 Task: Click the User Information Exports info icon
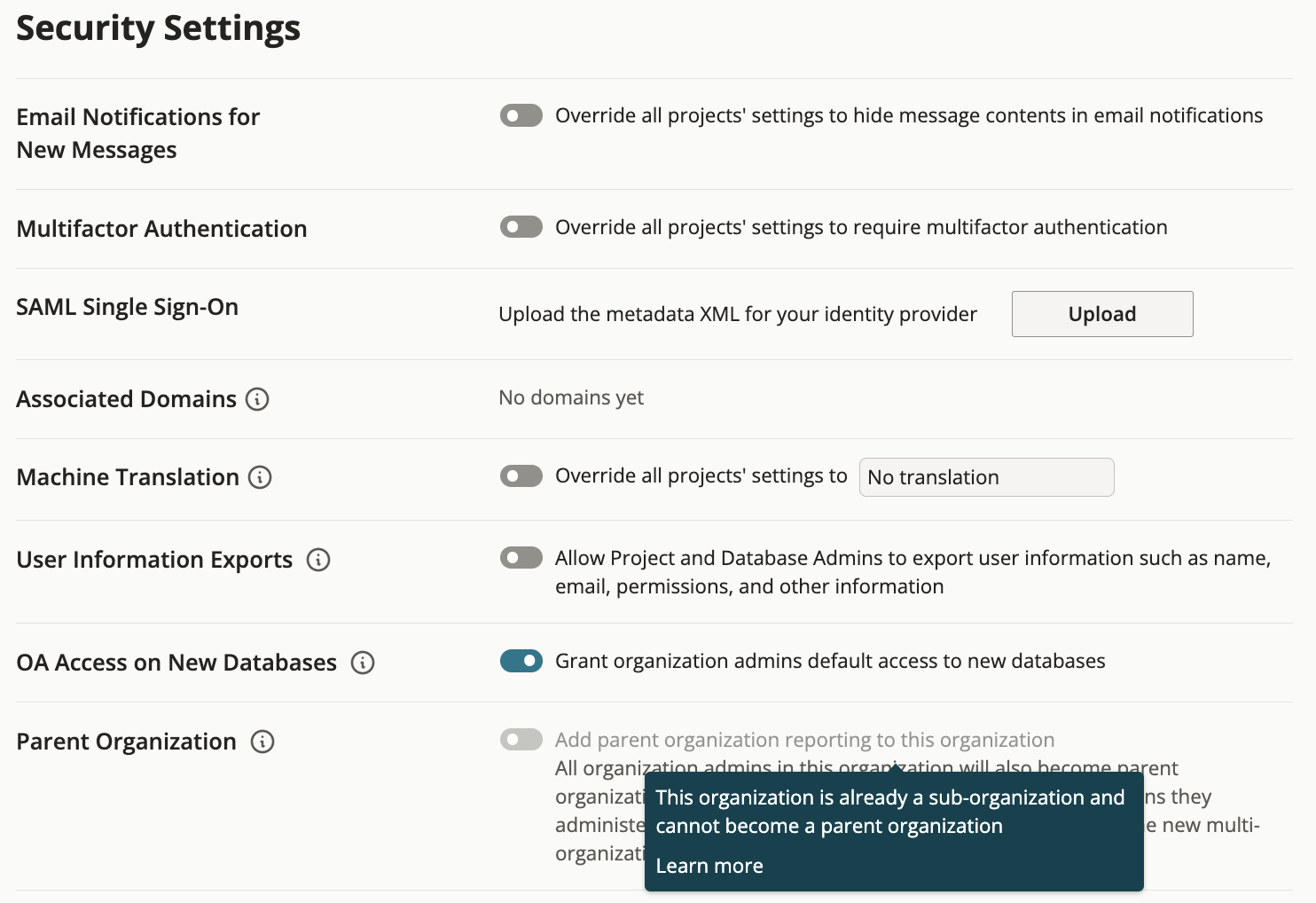point(319,560)
